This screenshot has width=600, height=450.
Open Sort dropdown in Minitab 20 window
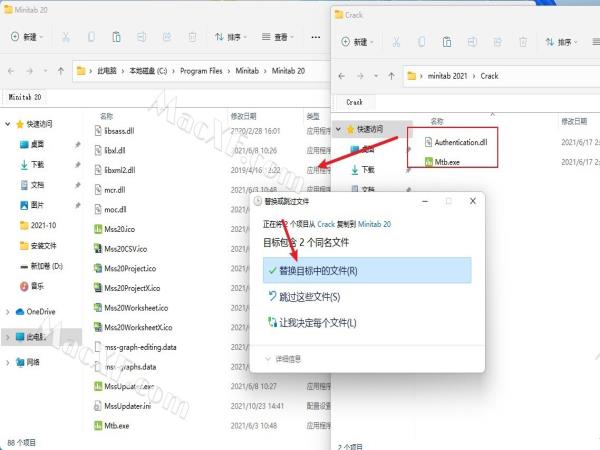[x=231, y=37]
